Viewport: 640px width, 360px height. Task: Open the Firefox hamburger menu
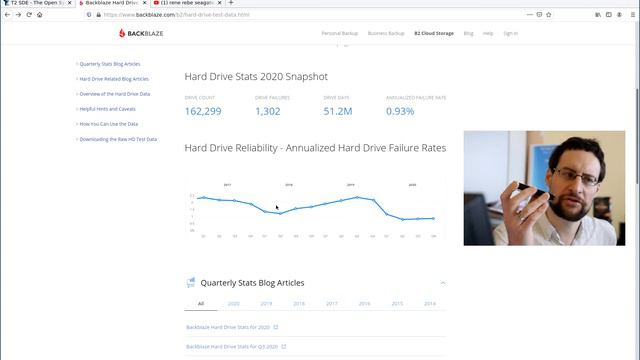point(633,15)
